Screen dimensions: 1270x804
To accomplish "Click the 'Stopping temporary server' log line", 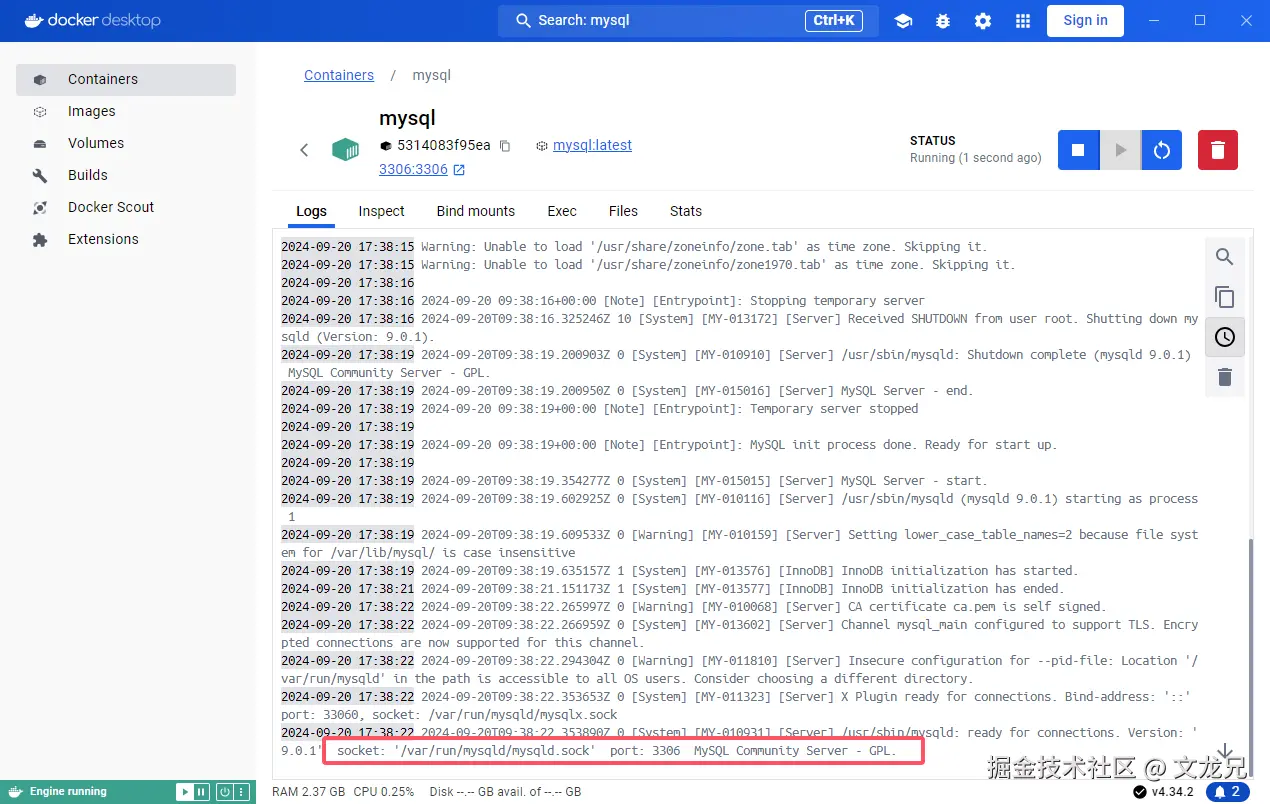I will click(603, 300).
